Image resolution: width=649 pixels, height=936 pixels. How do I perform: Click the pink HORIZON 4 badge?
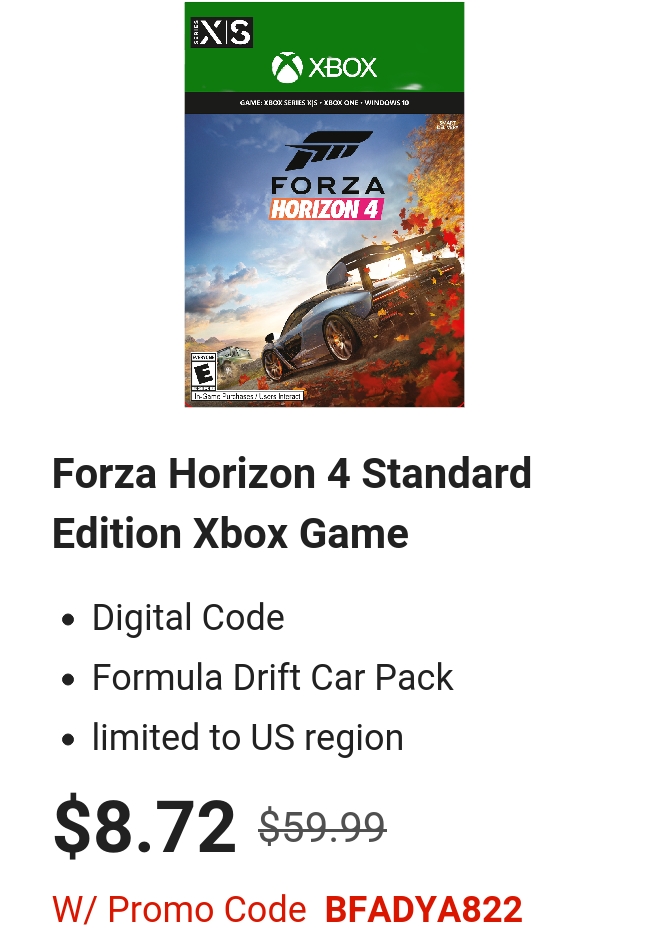326,210
